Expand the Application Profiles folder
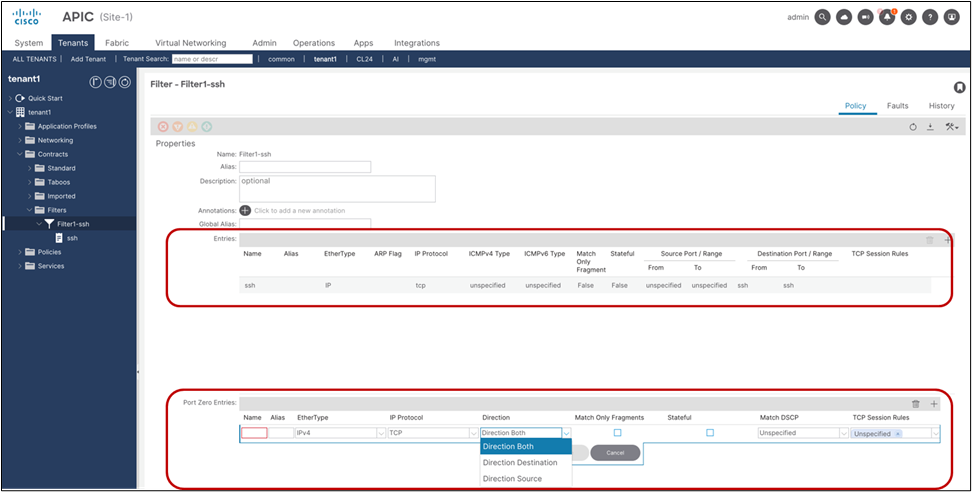This screenshot has height=492, width=972. point(20,126)
